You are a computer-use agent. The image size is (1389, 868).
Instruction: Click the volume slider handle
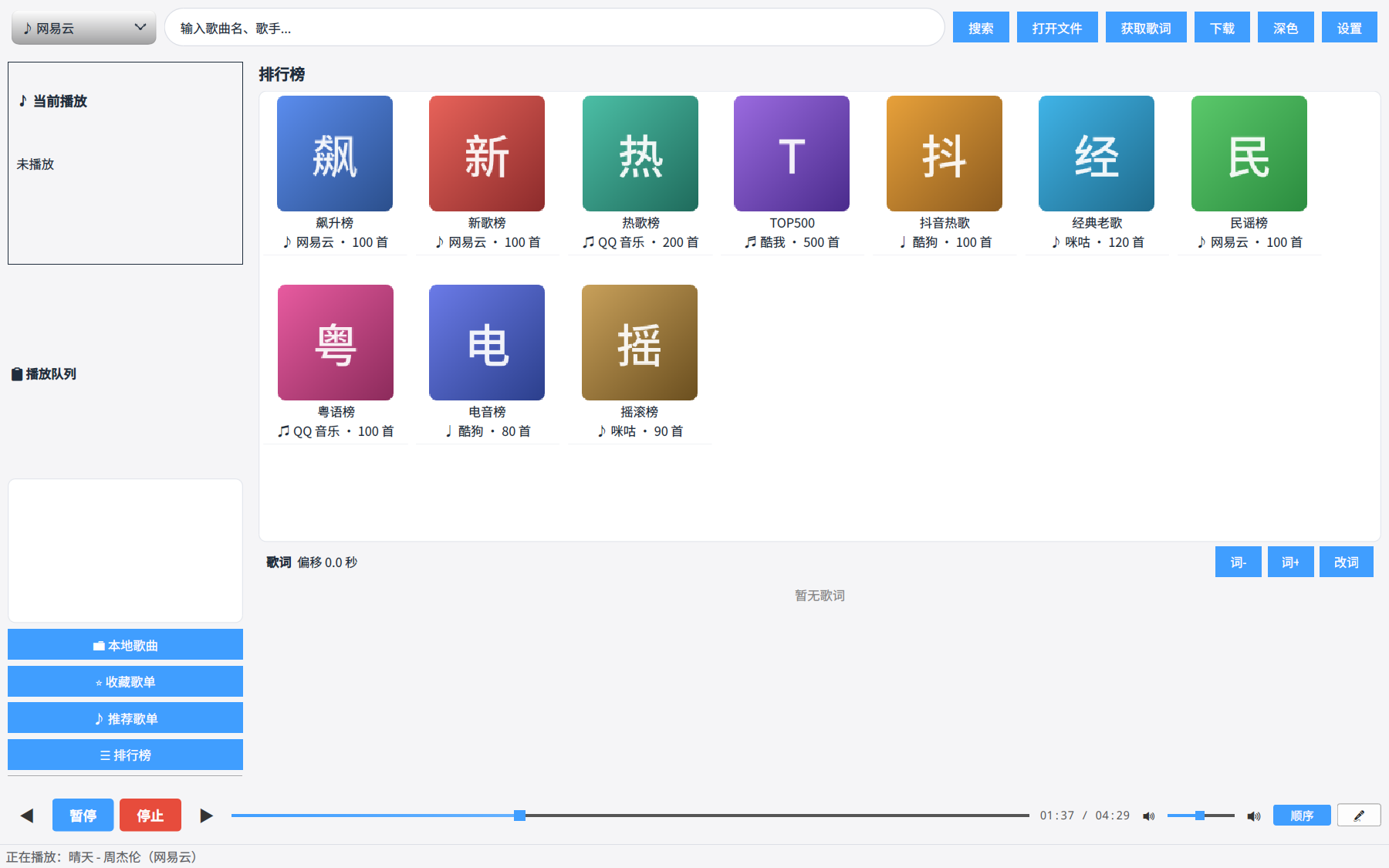point(1200,816)
